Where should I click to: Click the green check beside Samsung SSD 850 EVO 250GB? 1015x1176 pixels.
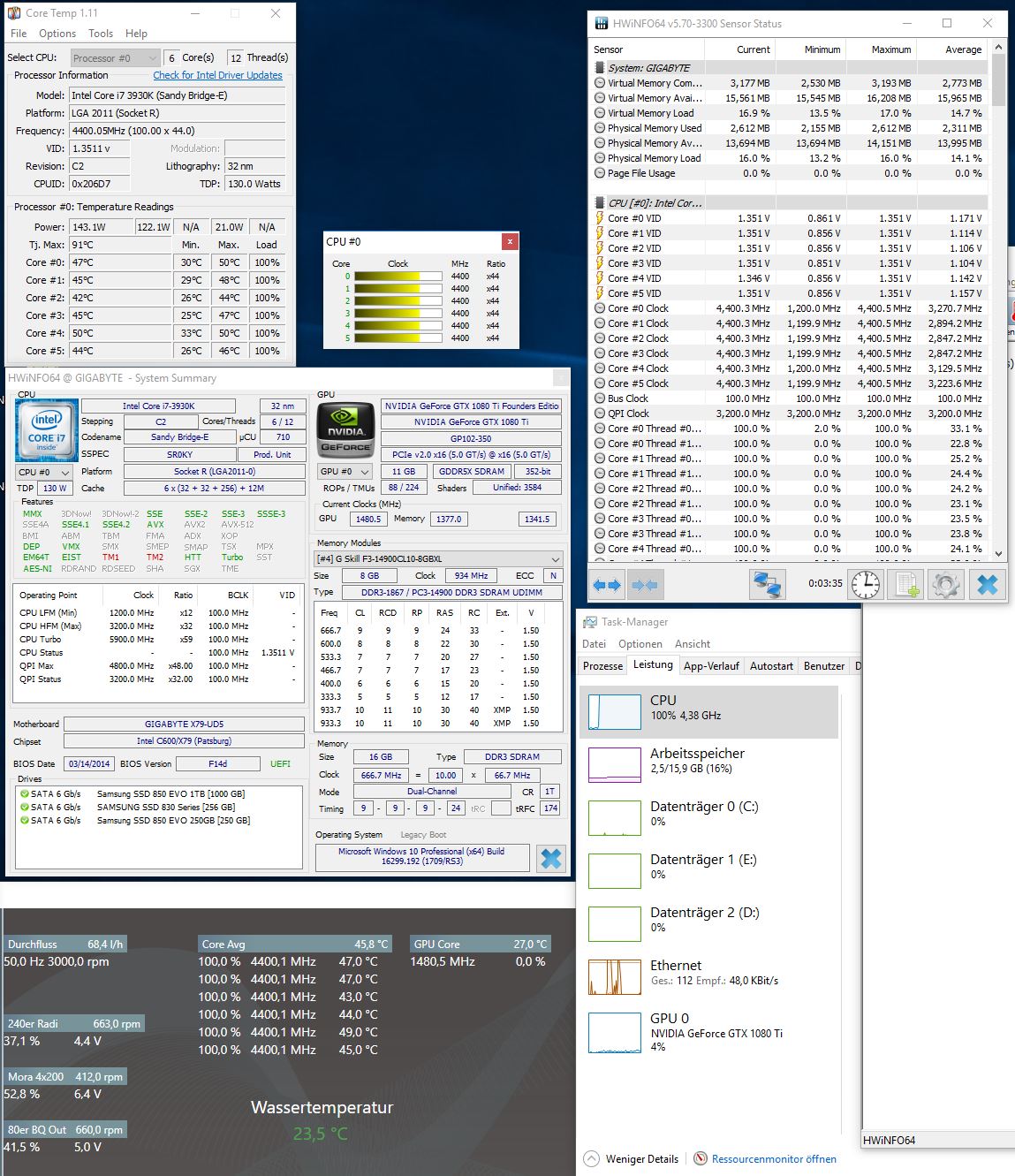[x=25, y=820]
